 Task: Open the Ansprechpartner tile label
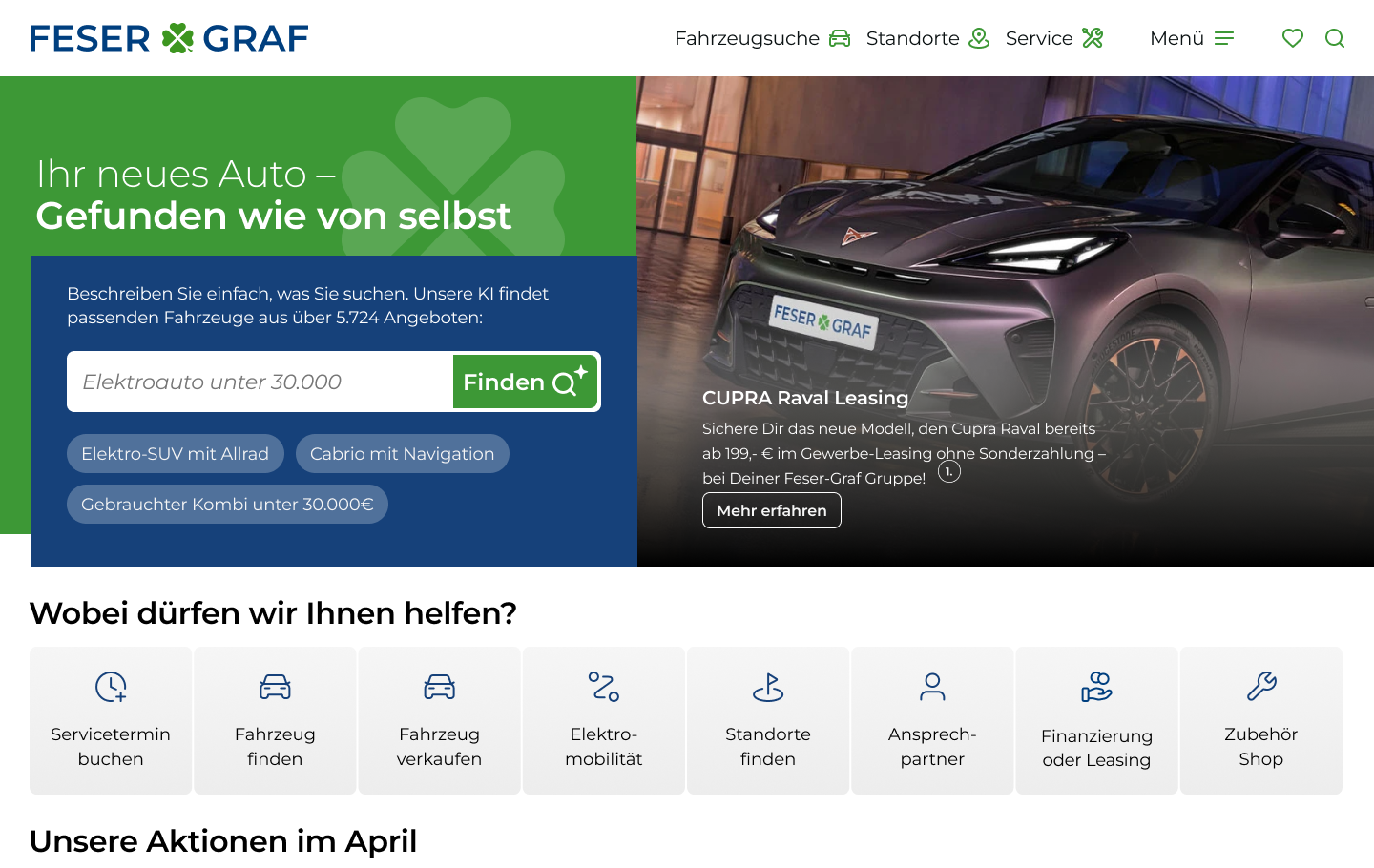click(x=932, y=747)
